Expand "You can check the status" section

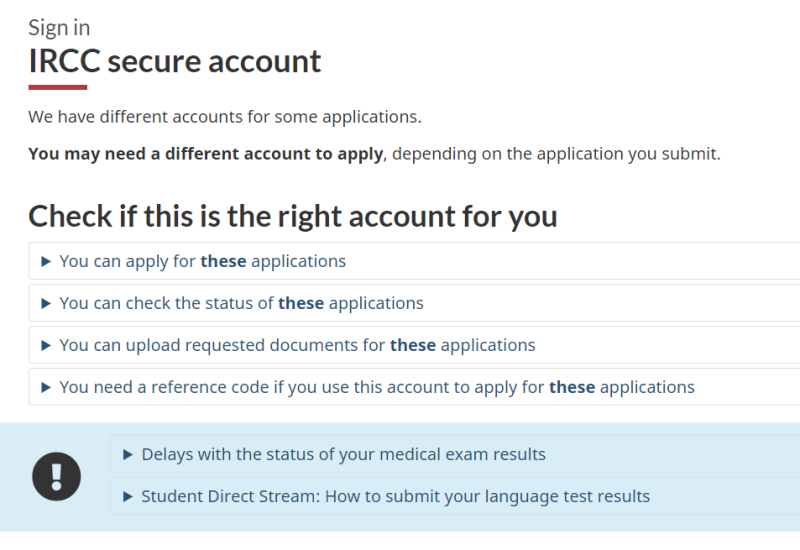click(x=242, y=304)
